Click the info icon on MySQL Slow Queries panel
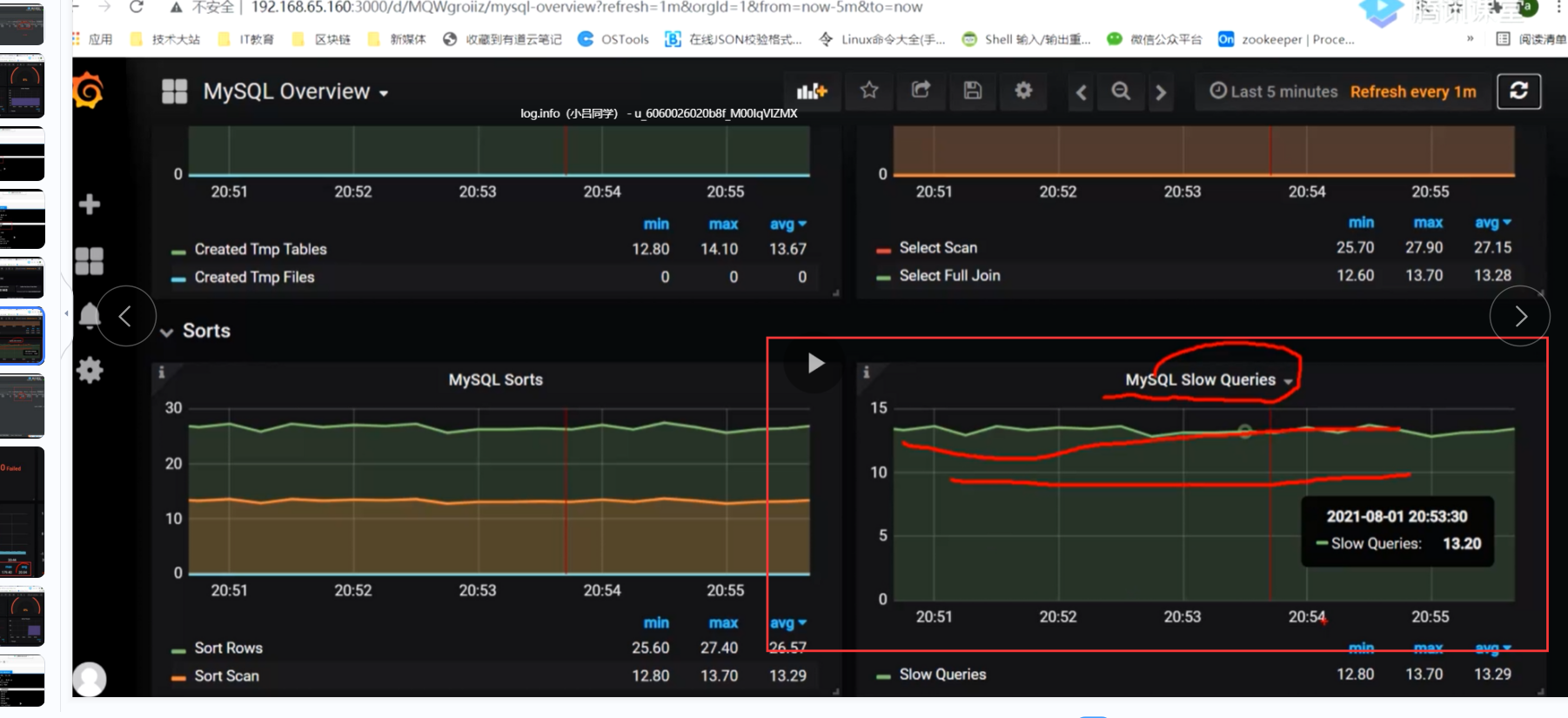1568x718 pixels. (x=866, y=372)
